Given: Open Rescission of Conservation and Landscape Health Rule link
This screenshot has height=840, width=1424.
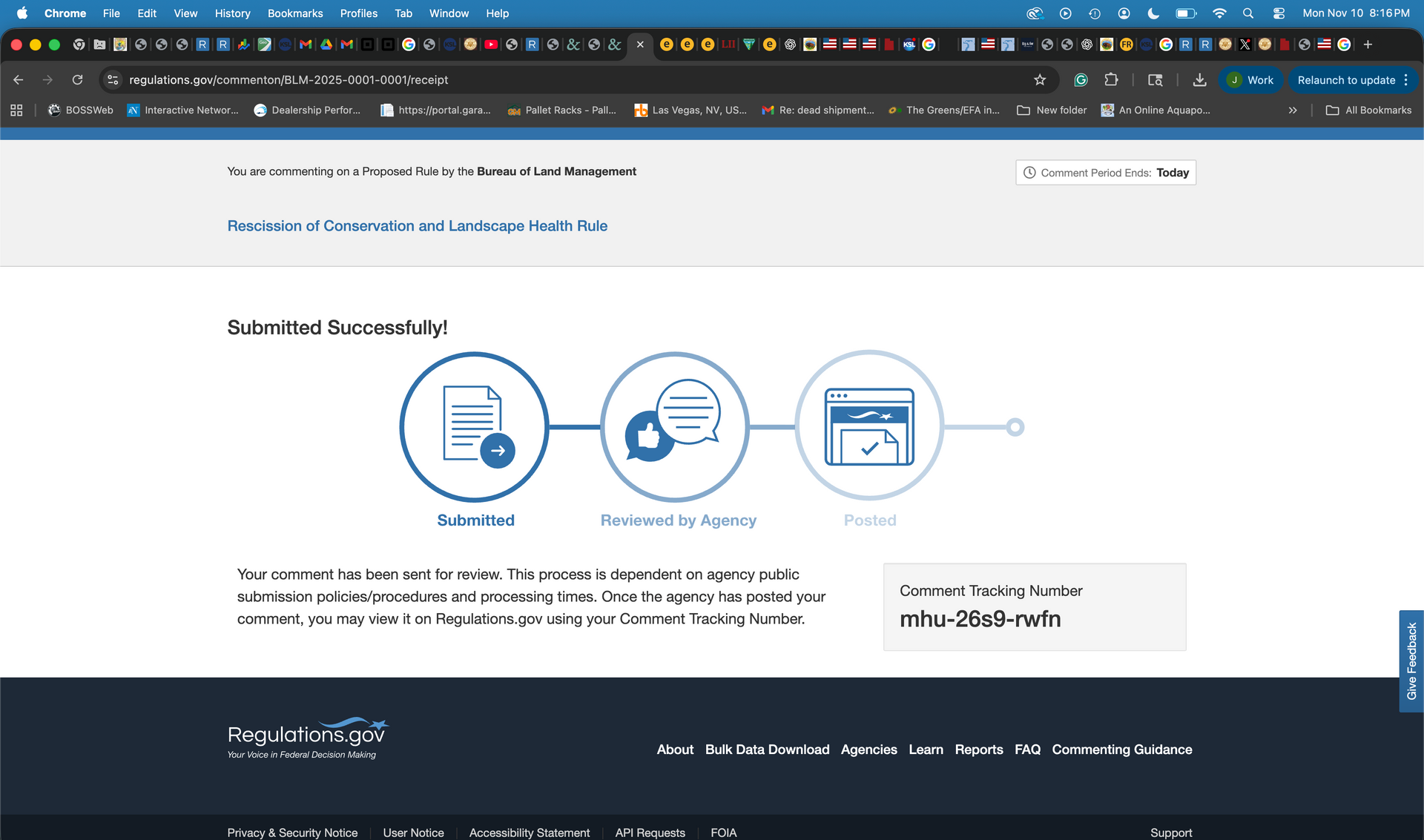Looking at the screenshot, I should [x=417, y=226].
